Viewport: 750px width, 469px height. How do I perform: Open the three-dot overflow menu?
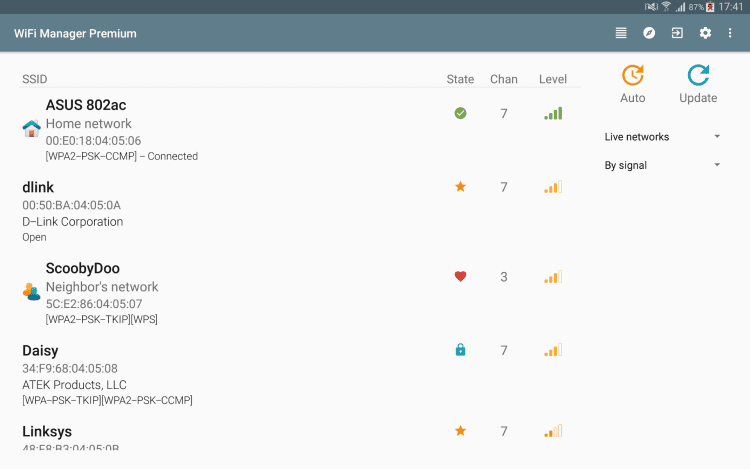click(x=731, y=33)
